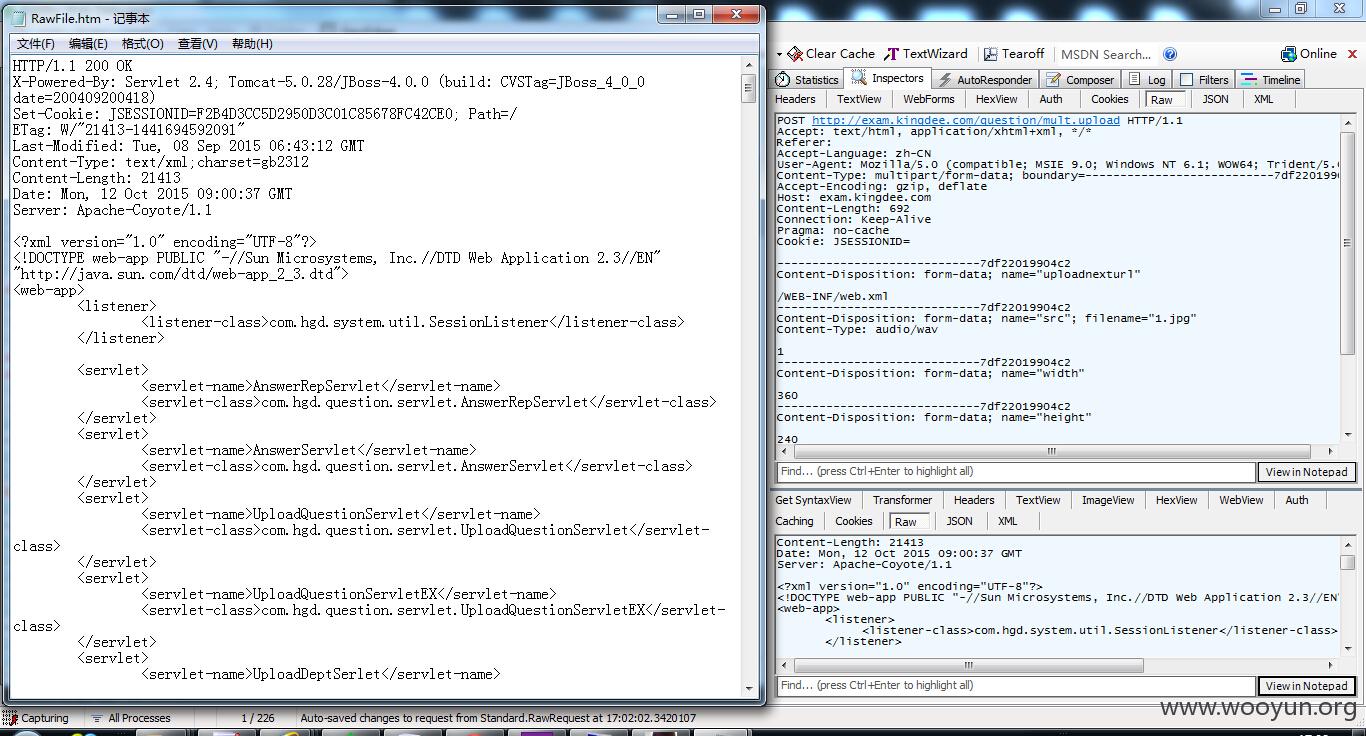Click the exam.kingdee.com upload URL link
Screen dimensions: 1366x736
[x=966, y=120]
